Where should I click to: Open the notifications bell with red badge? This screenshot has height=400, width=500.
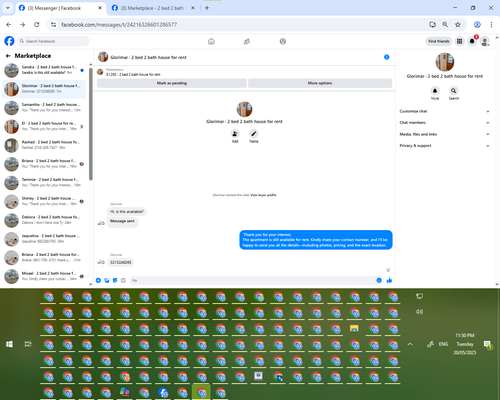point(472,41)
